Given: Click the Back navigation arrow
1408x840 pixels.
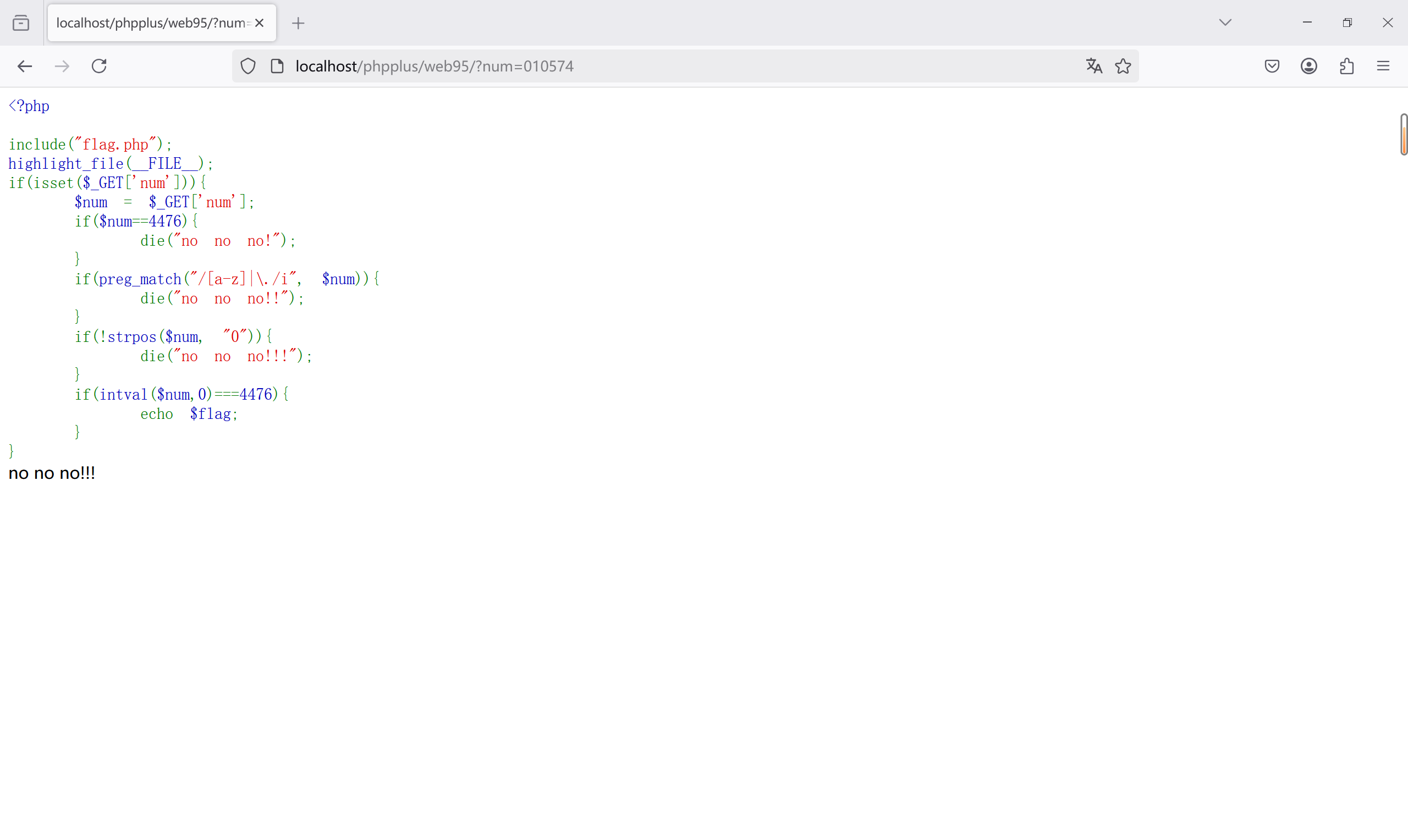Looking at the screenshot, I should [24, 66].
